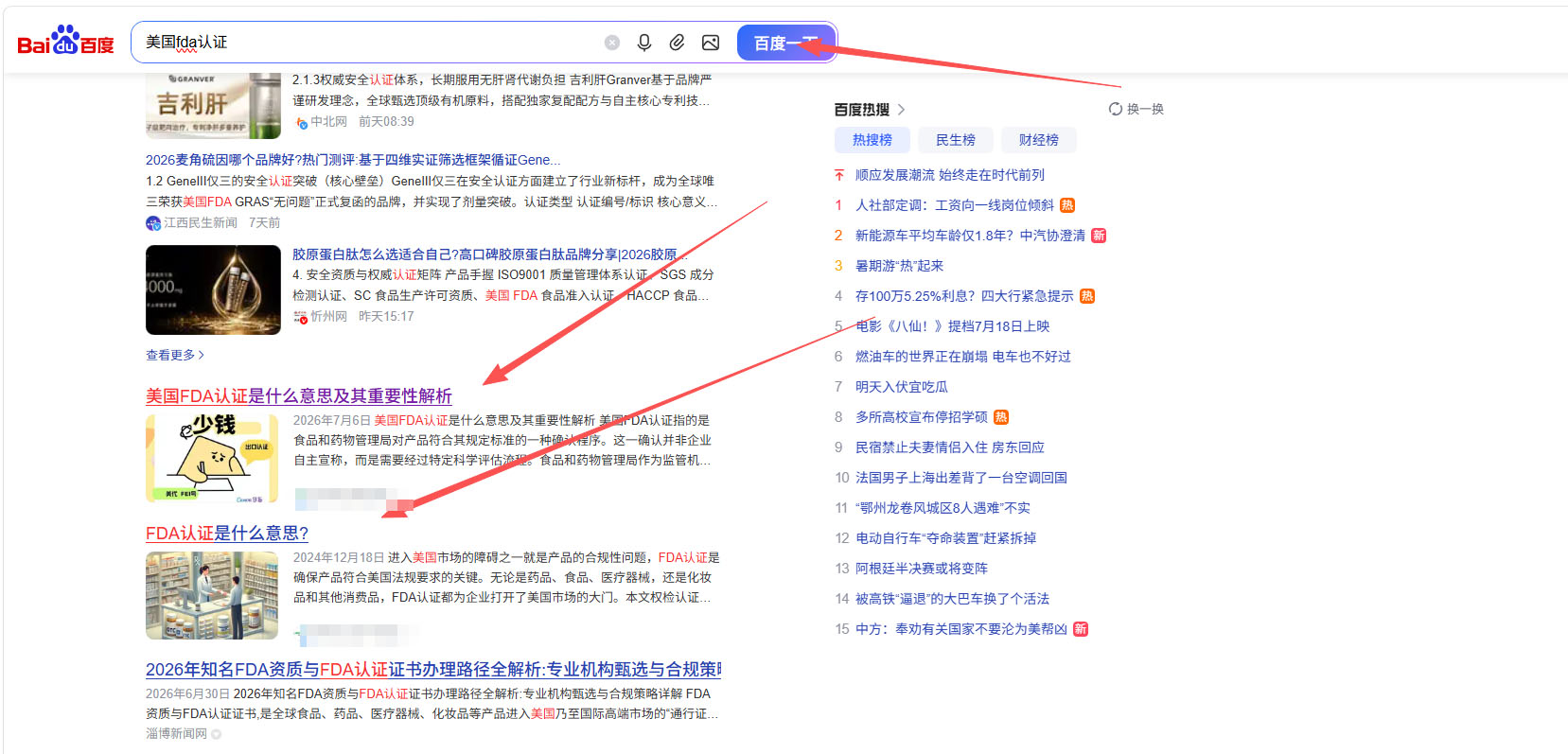Click the date 2026年6月30日
1568x754 pixels.
(x=187, y=694)
